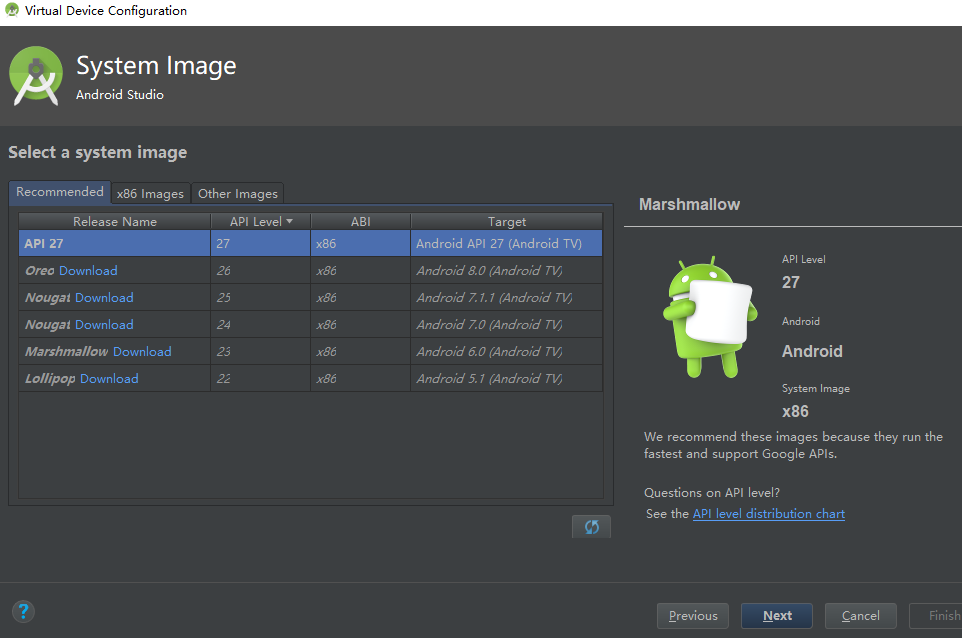Click the Next button
Image resolution: width=962 pixels, height=638 pixels.
(777, 615)
